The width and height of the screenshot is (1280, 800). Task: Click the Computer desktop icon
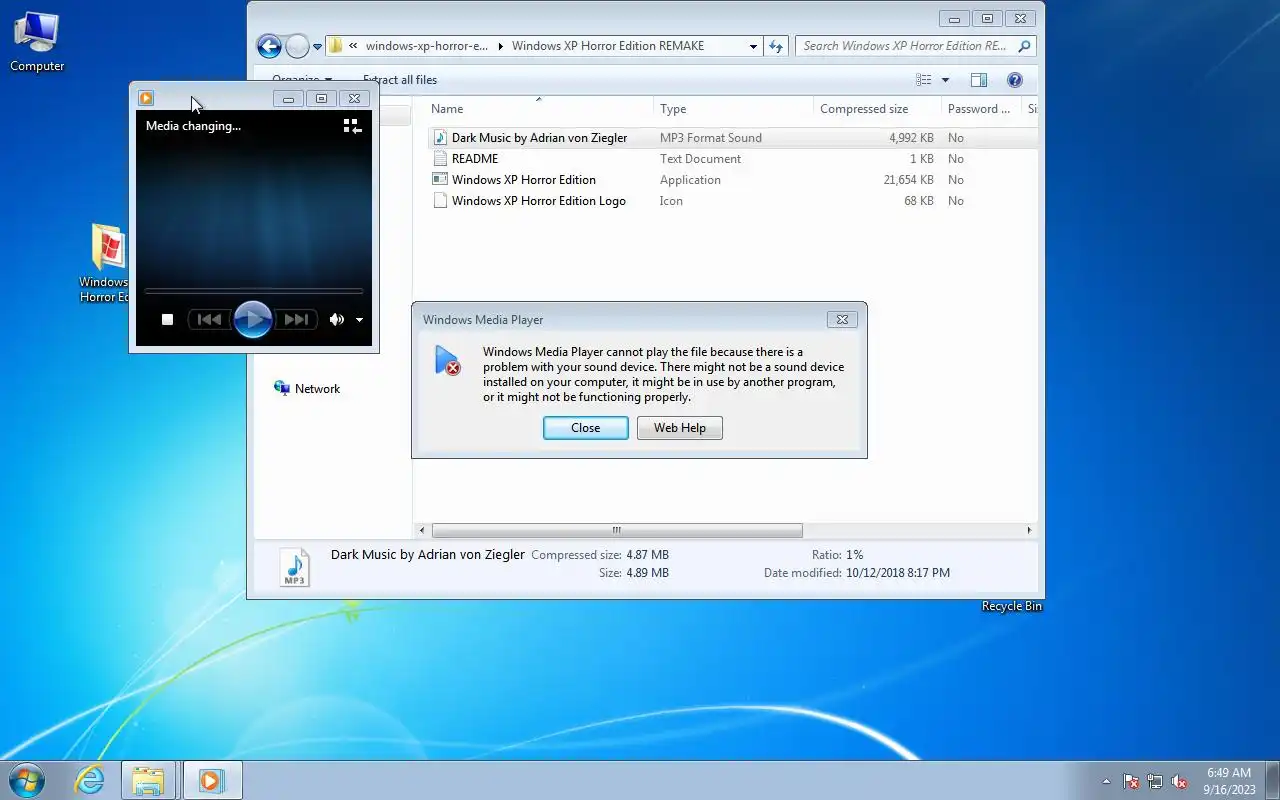point(37,41)
